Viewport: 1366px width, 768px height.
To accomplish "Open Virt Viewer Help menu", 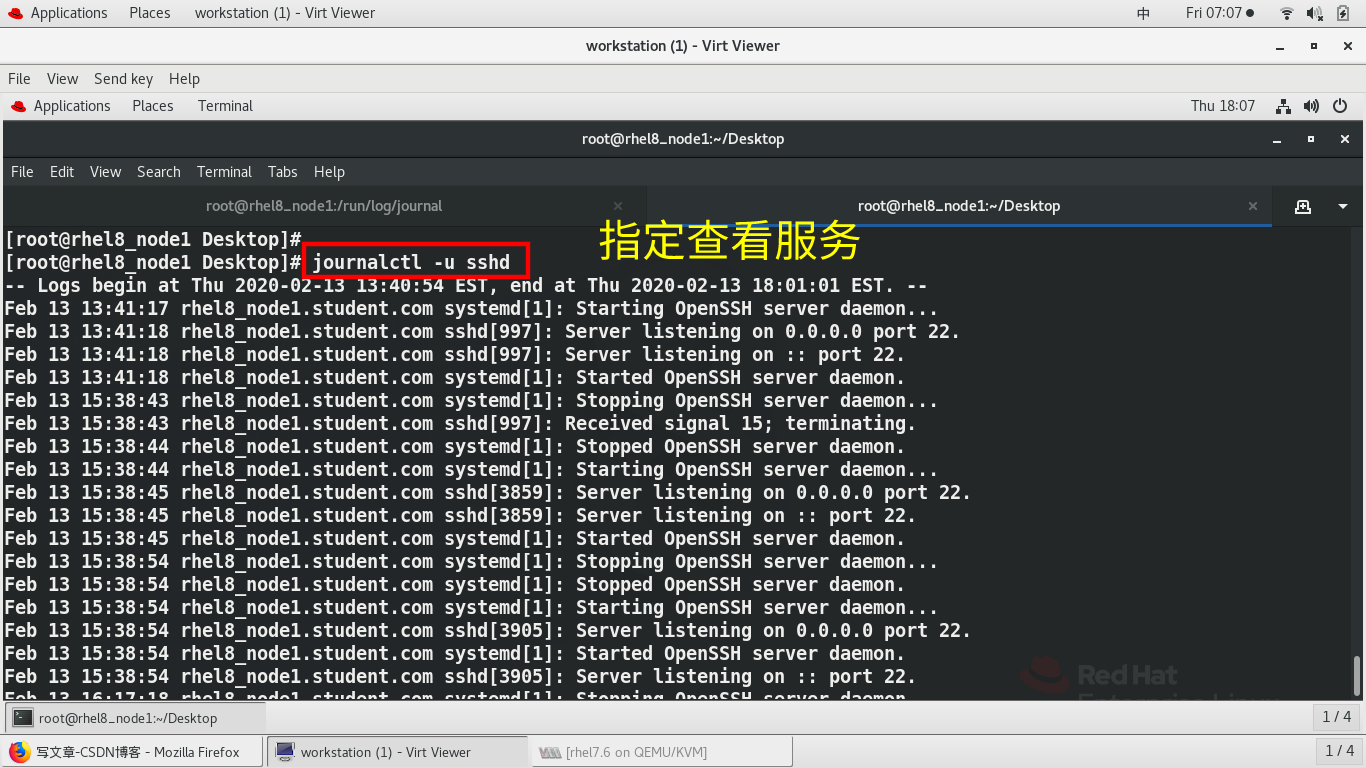I will tap(184, 79).
